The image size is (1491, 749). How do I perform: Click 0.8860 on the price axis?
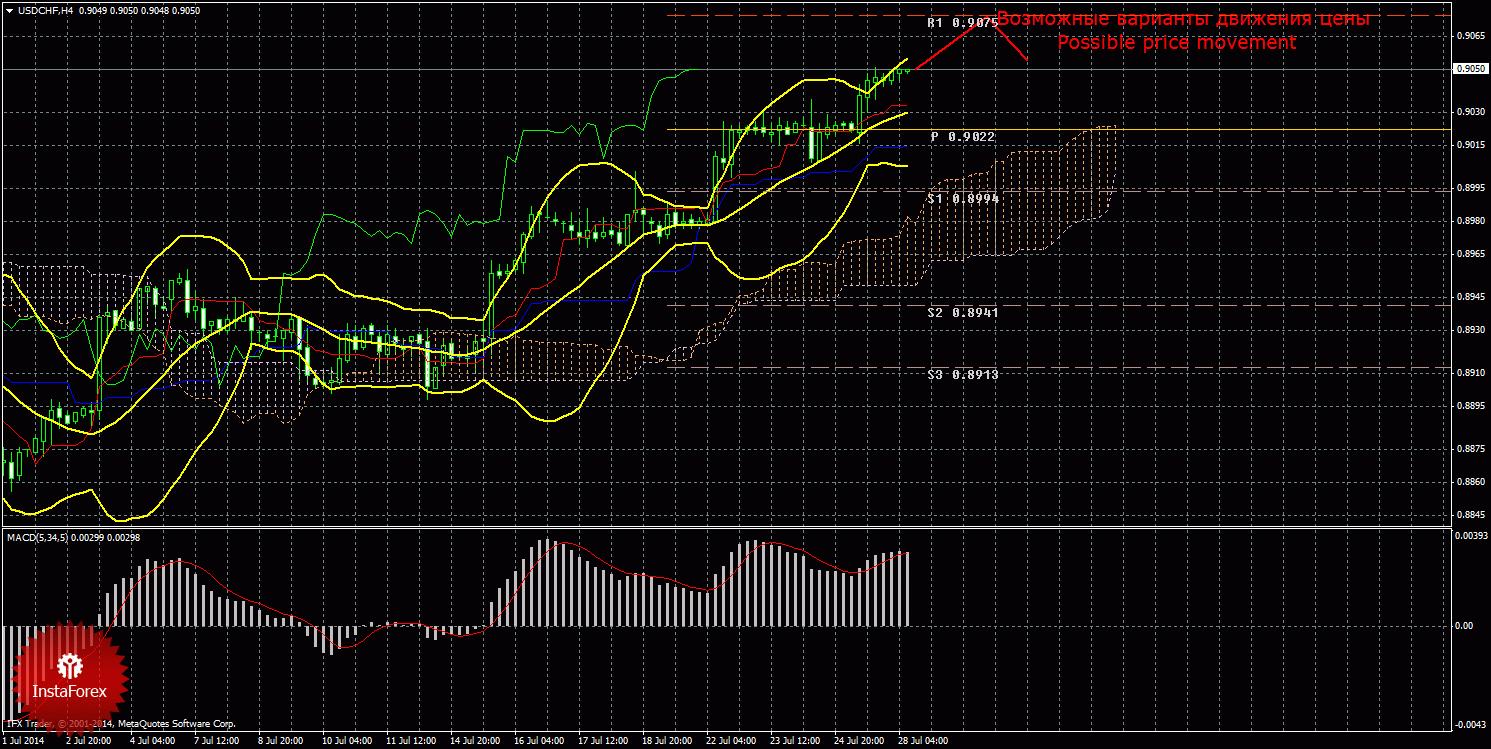(x=1470, y=482)
